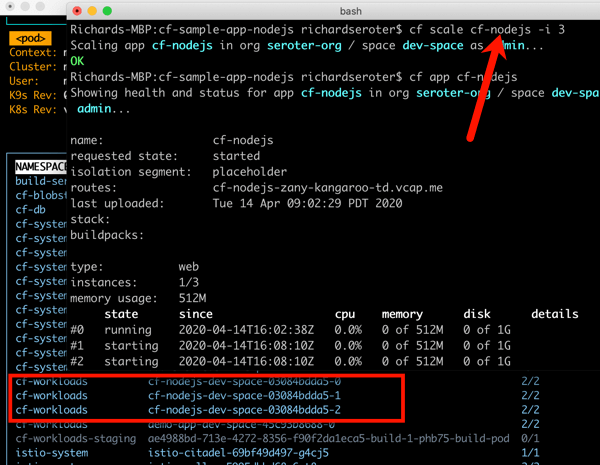Click the green OK output text

(x=78, y=61)
